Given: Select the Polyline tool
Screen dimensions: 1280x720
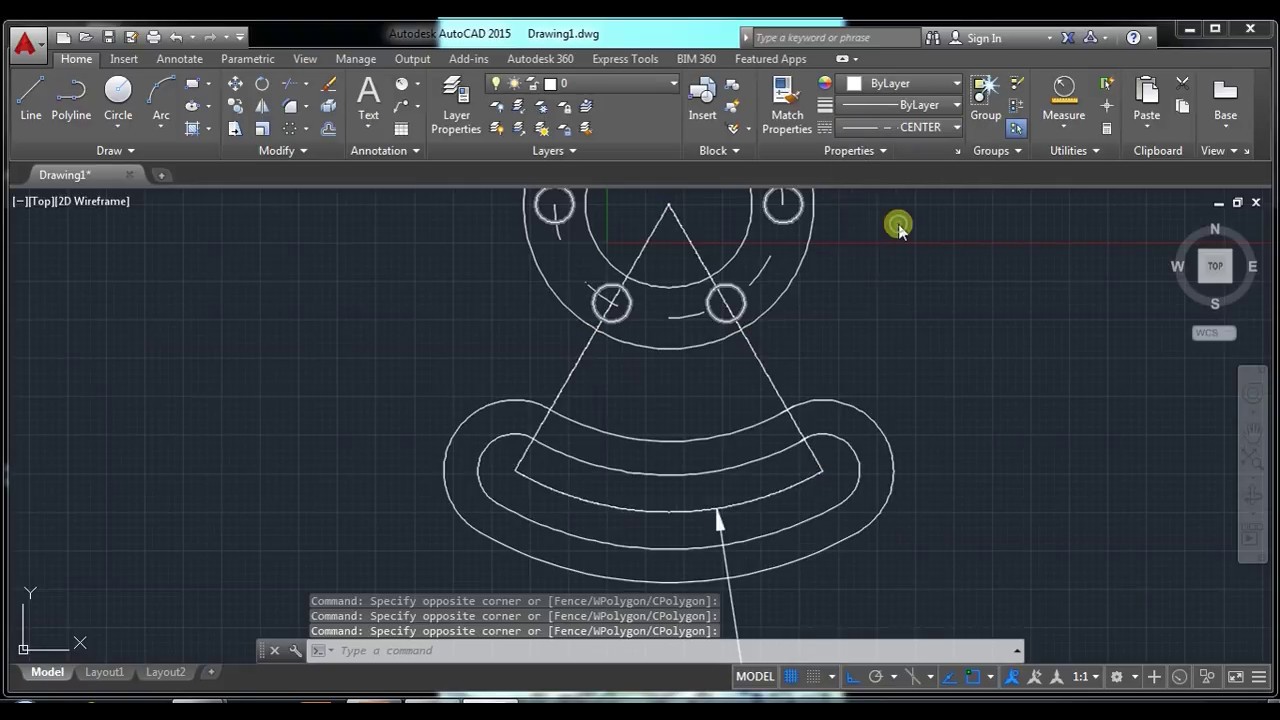Looking at the screenshot, I should [x=71, y=99].
